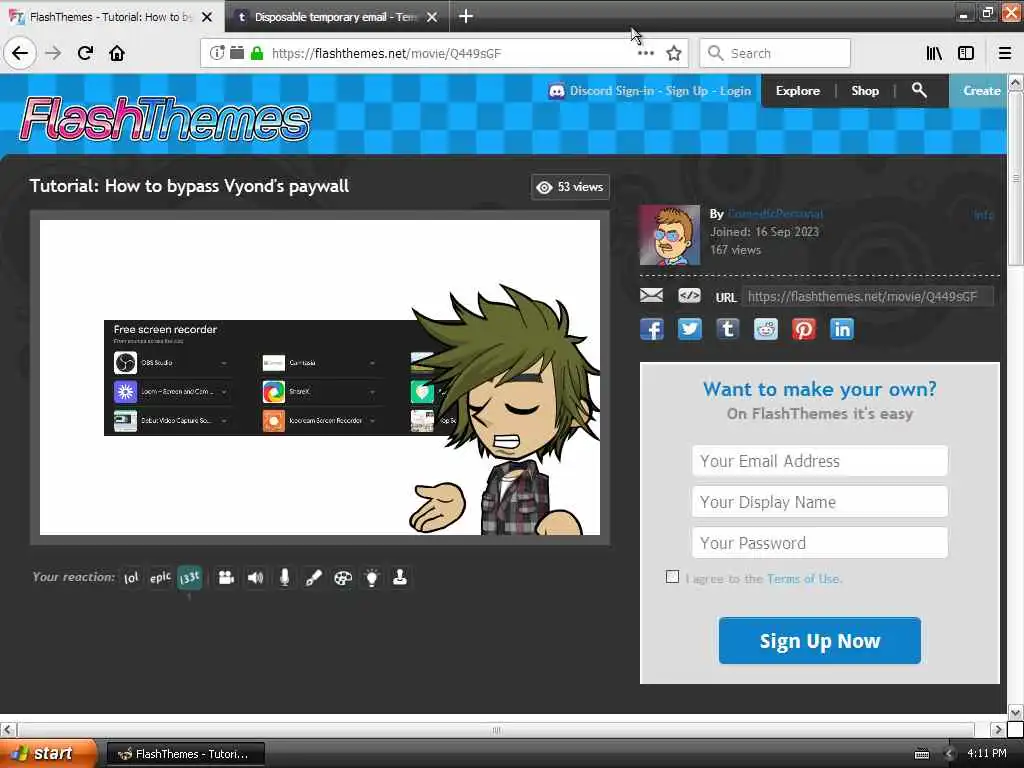This screenshot has width=1024, height=768.
Task: Toggle the highlighted 'l33t' reaction
Action: point(189,577)
